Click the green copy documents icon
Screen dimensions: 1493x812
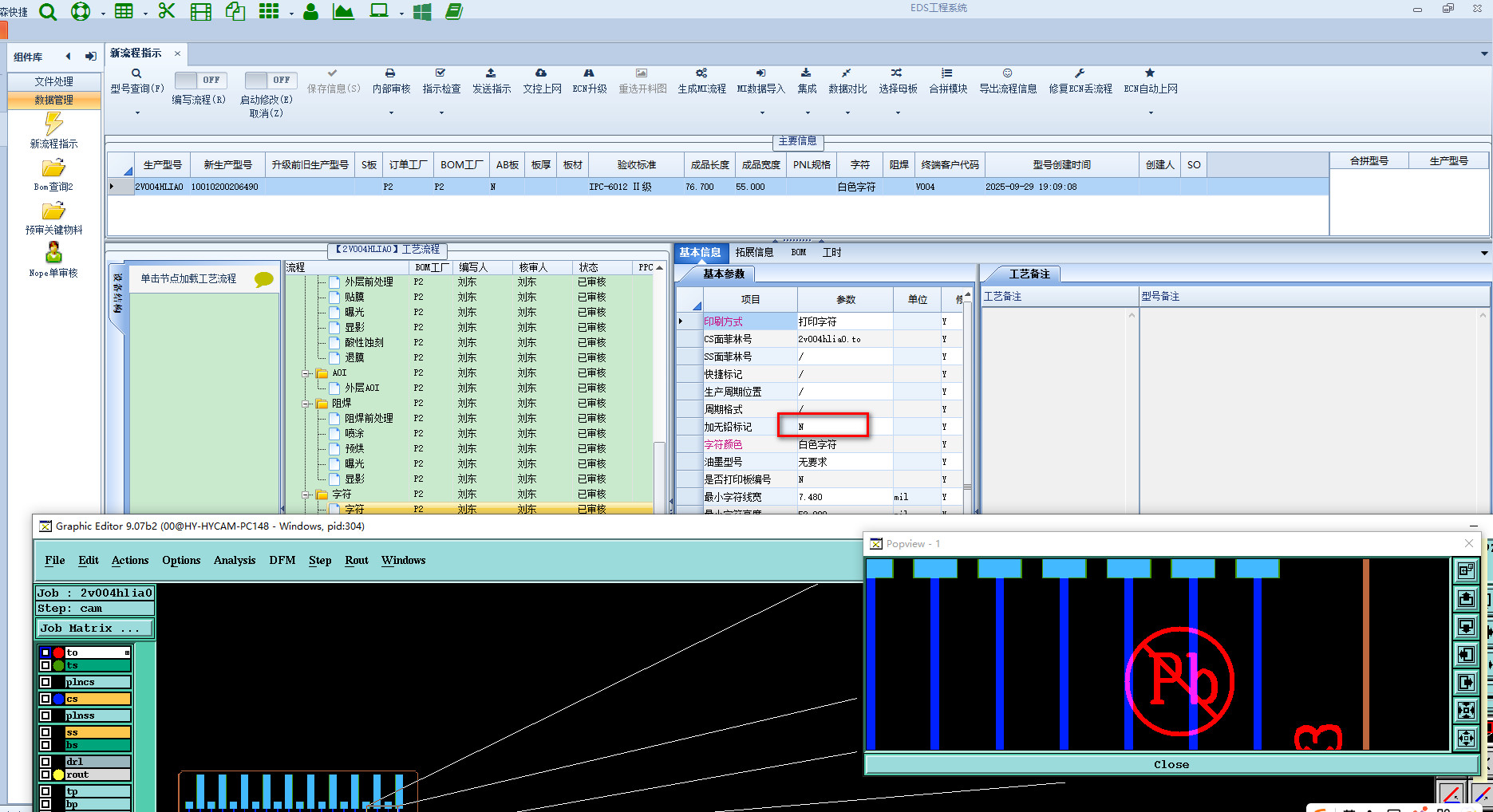click(235, 11)
